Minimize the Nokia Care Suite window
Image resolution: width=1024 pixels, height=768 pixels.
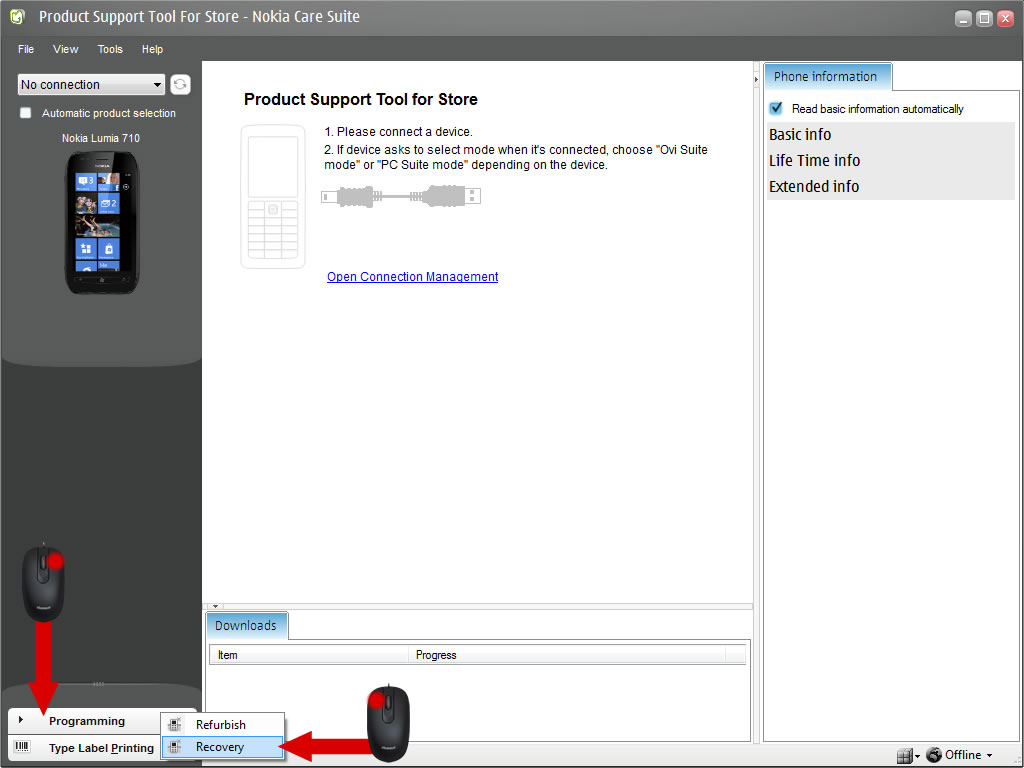pyautogui.click(x=963, y=18)
